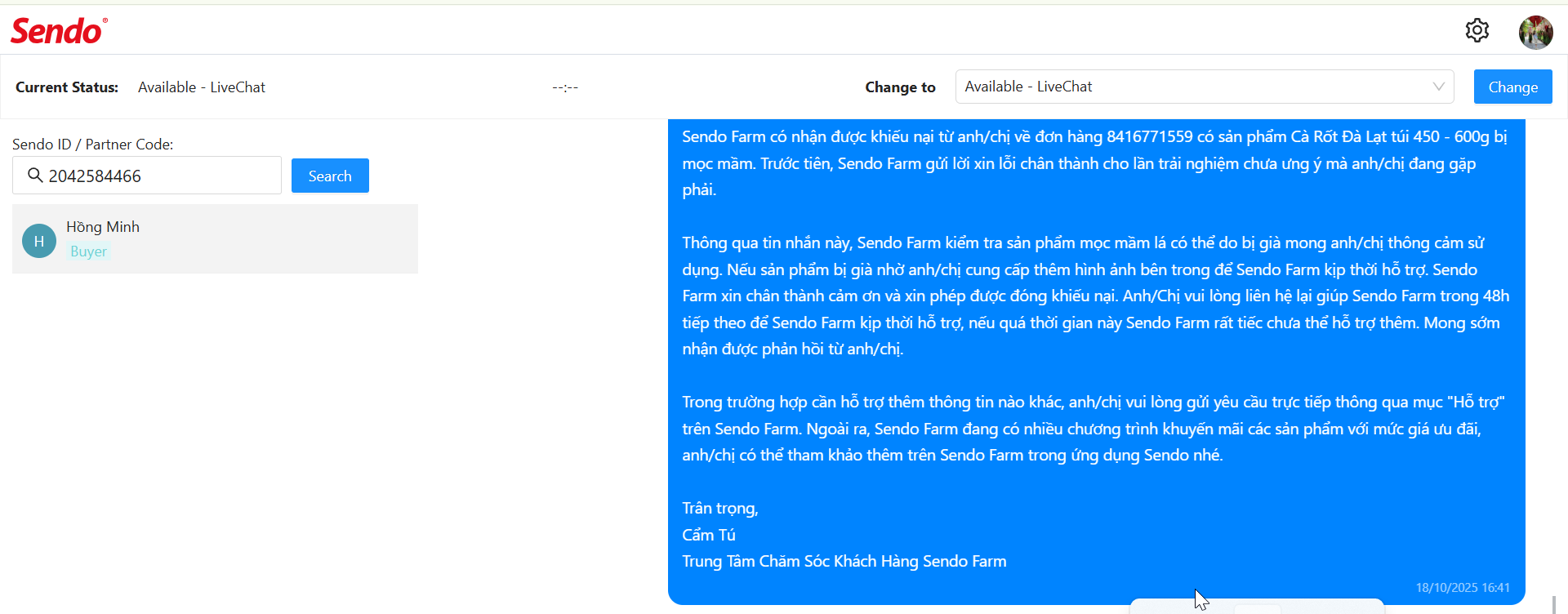The height and width of the screenshot is (614, 1568).
Task: Click the magnifier icon in search field
Action: pyautogui.click(x=35, y=176)
